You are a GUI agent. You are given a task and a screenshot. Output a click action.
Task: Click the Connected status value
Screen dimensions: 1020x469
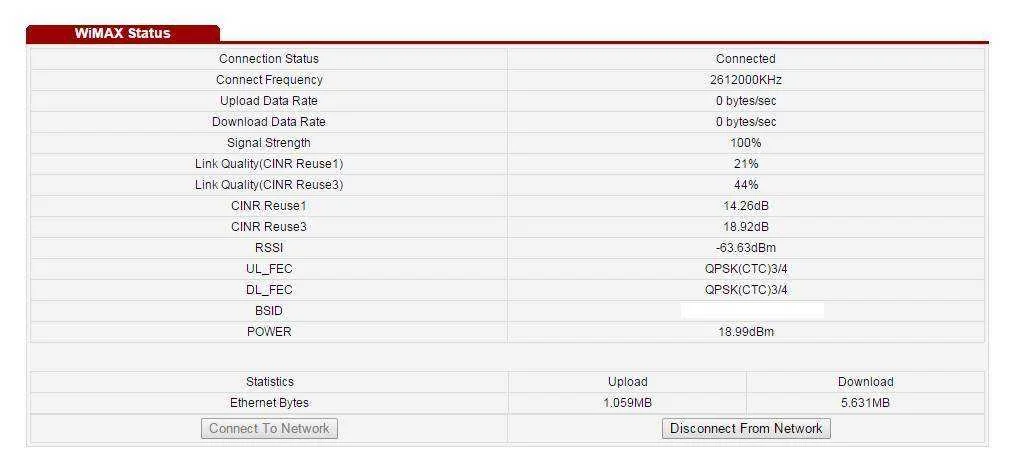coord(745,59)
